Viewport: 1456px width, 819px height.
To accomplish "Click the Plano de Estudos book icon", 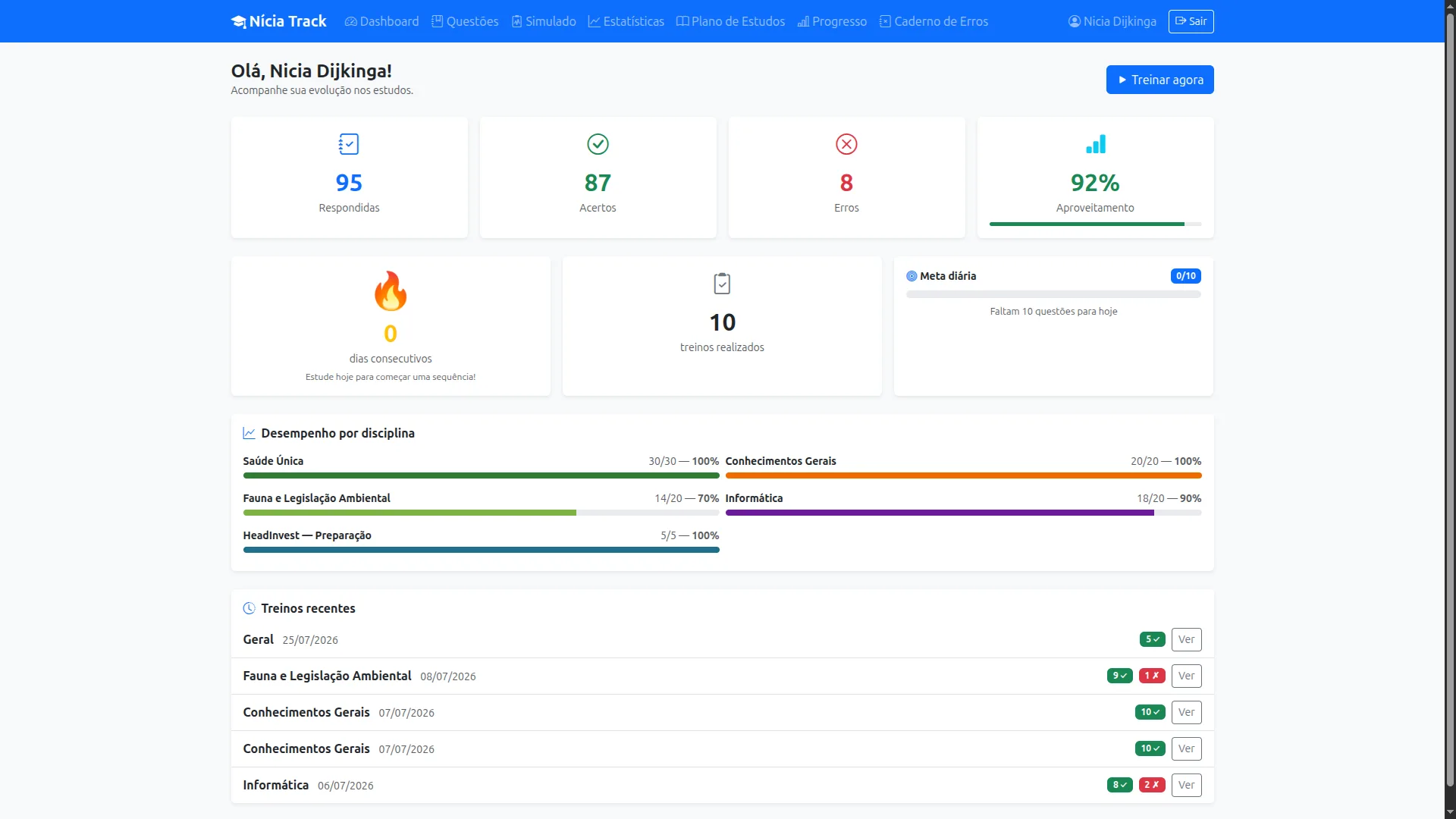I will click(682, 21).
